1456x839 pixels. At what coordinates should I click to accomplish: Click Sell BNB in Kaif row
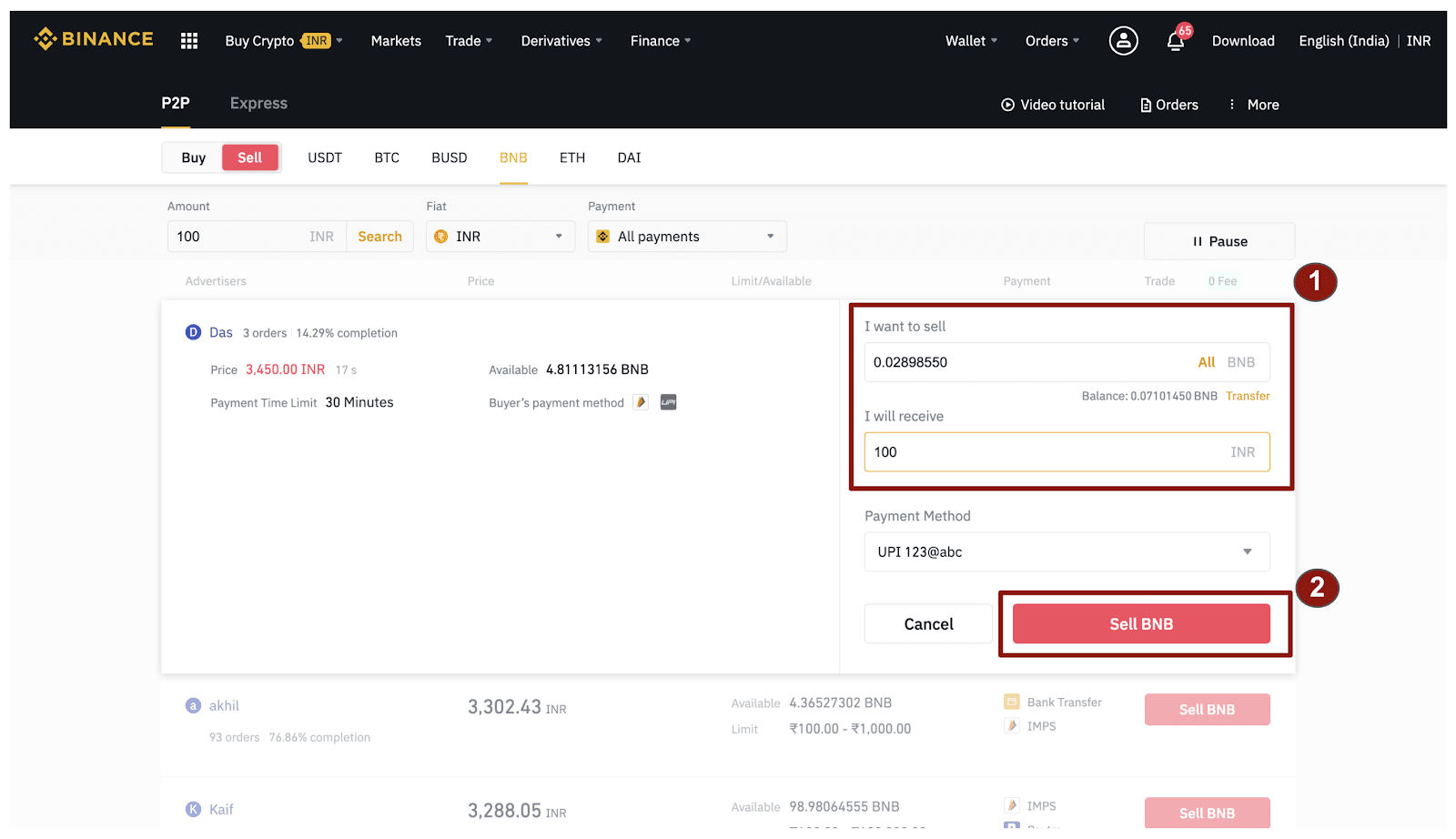coord(1207,813)
